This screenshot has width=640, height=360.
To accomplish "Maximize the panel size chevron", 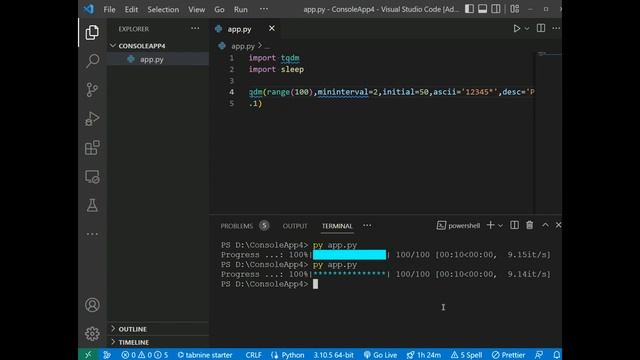I will click(545, 225).
